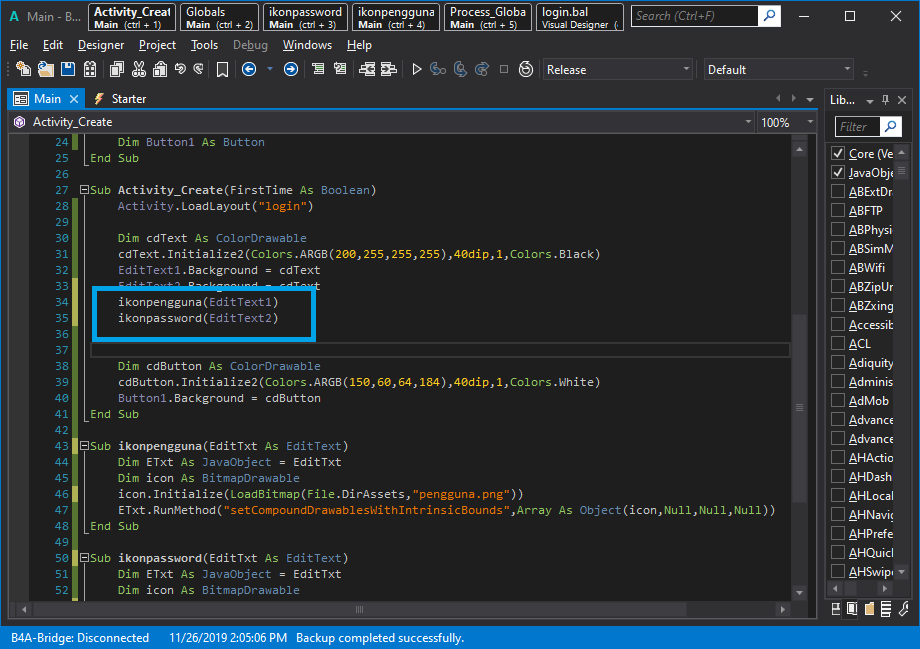Navigate backward with the left arrow icon
920x649 pixels.
point(249,69)
